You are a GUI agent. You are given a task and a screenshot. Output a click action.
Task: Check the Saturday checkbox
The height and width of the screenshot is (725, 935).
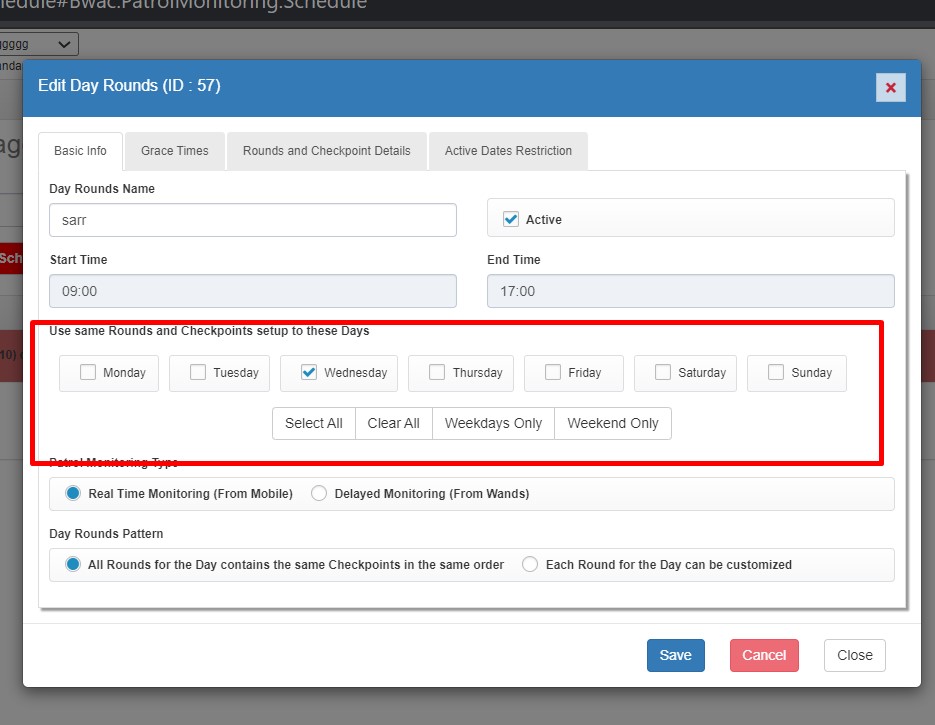point(663,372)
